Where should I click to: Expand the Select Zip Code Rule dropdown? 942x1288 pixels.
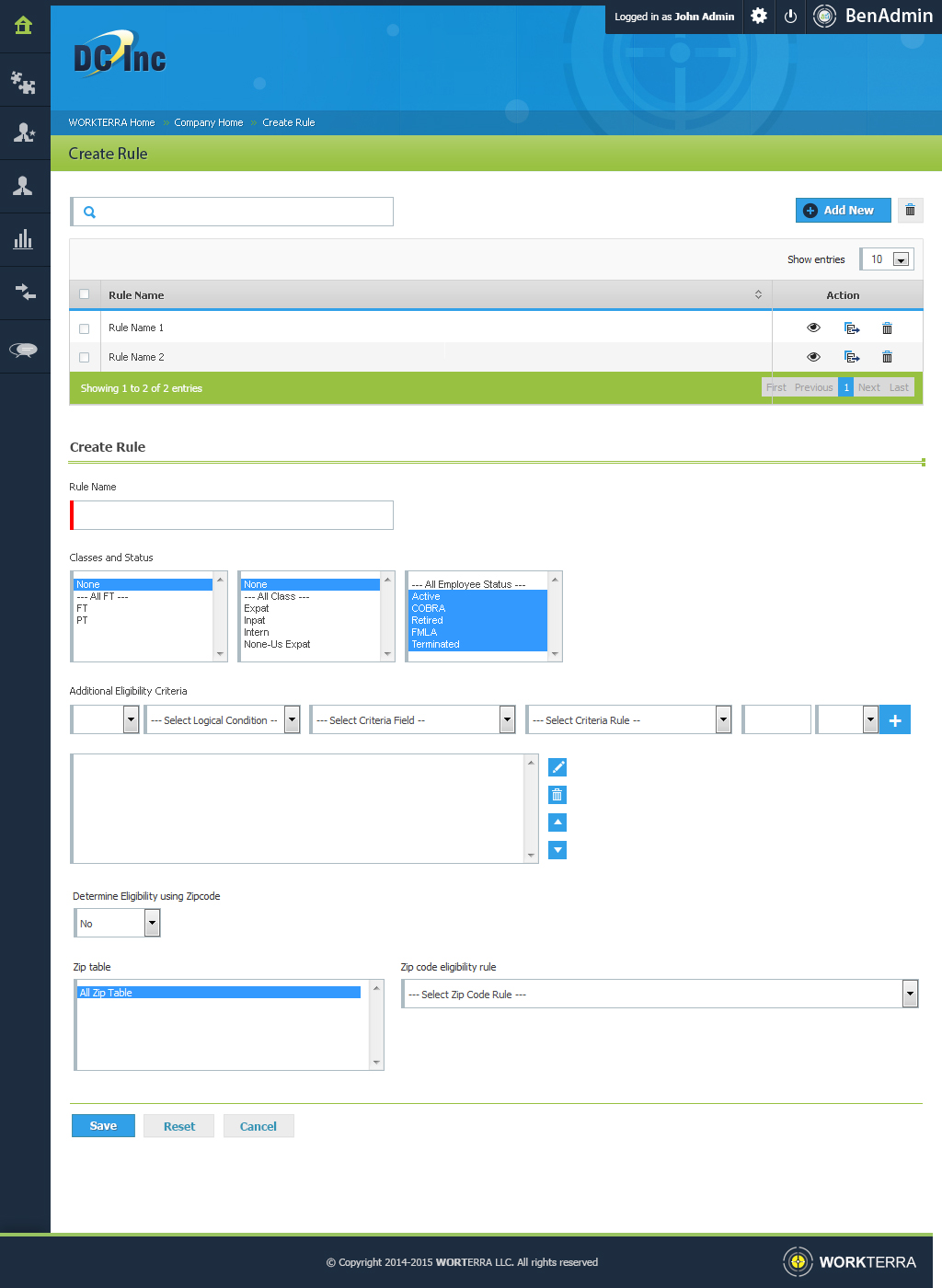pos(660,995)
